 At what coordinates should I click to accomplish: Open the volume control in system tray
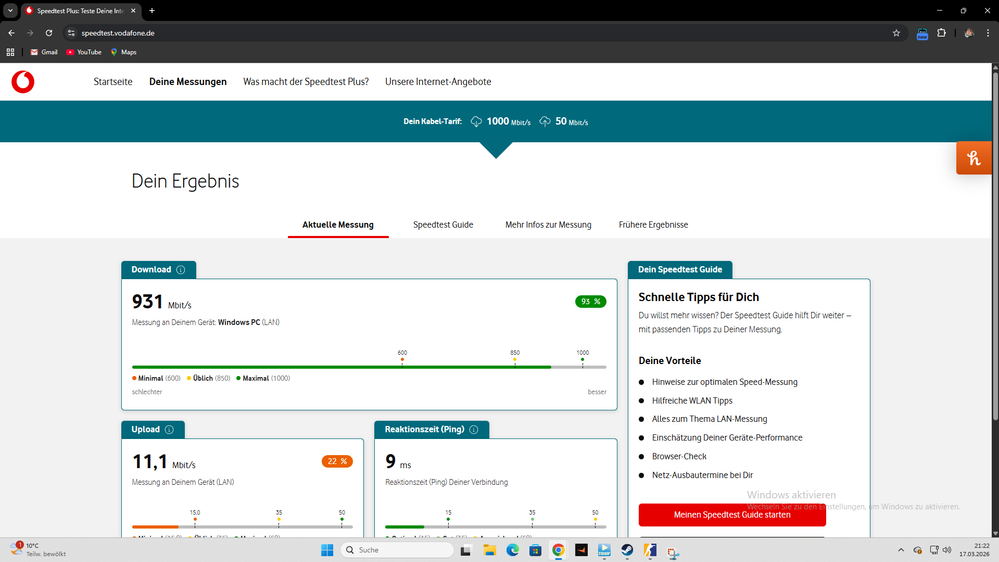[x=947, y=550]
